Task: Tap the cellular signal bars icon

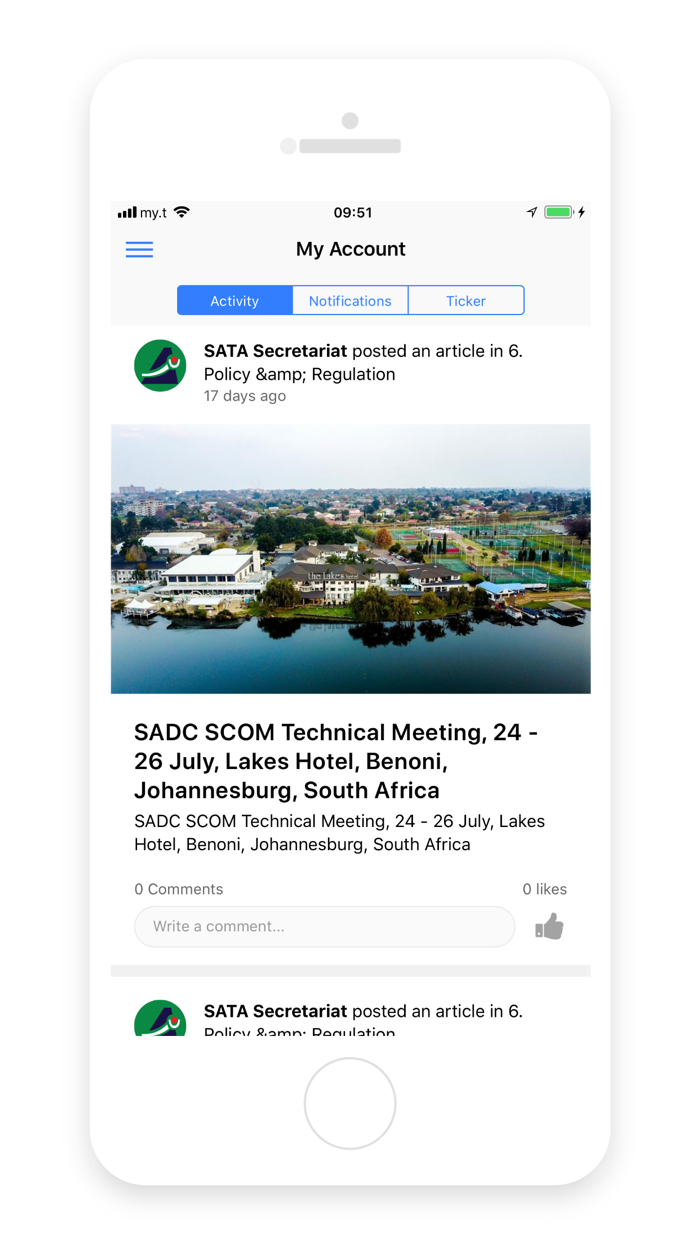Action: pos(127,212)
